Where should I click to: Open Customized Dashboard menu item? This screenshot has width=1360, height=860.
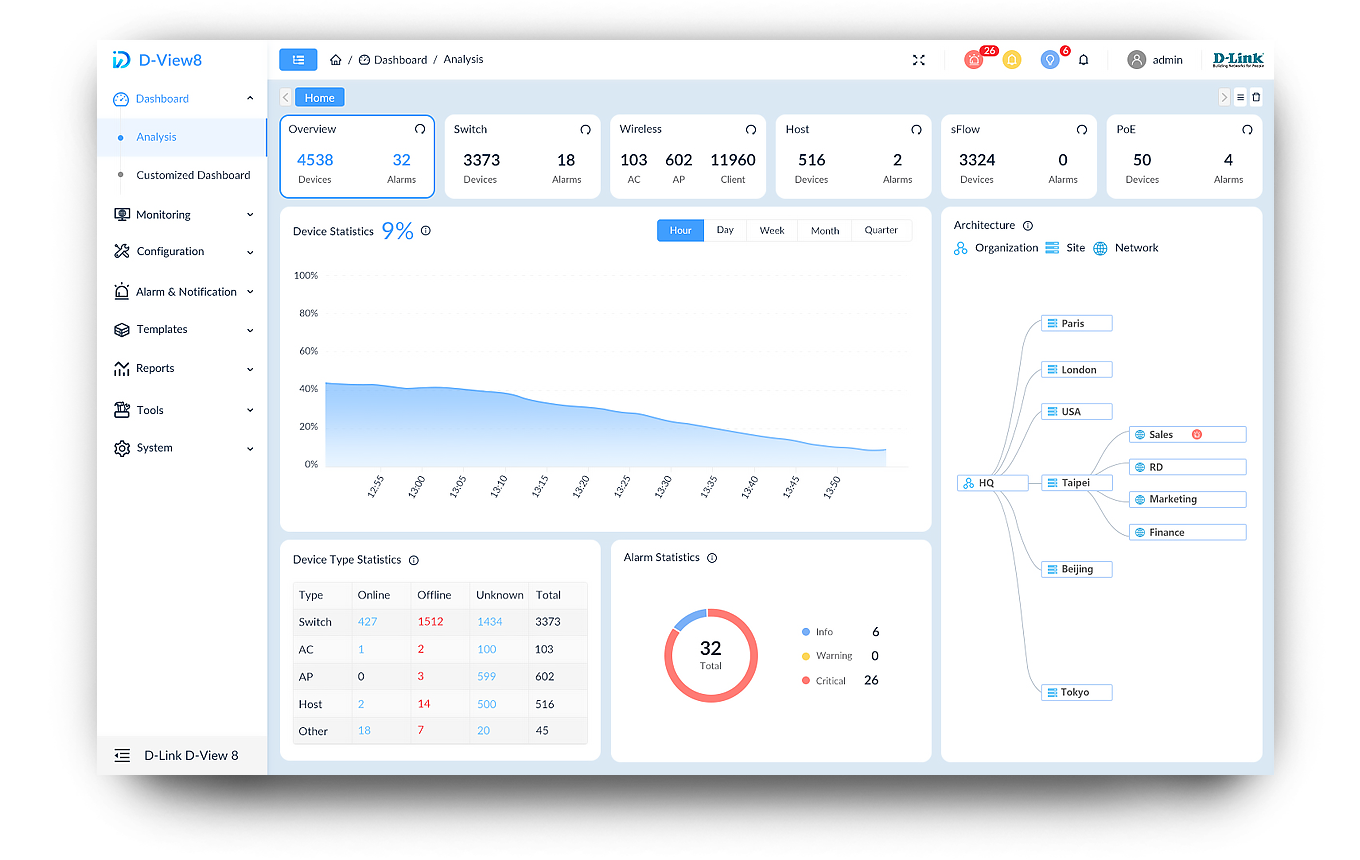[193, 175]
